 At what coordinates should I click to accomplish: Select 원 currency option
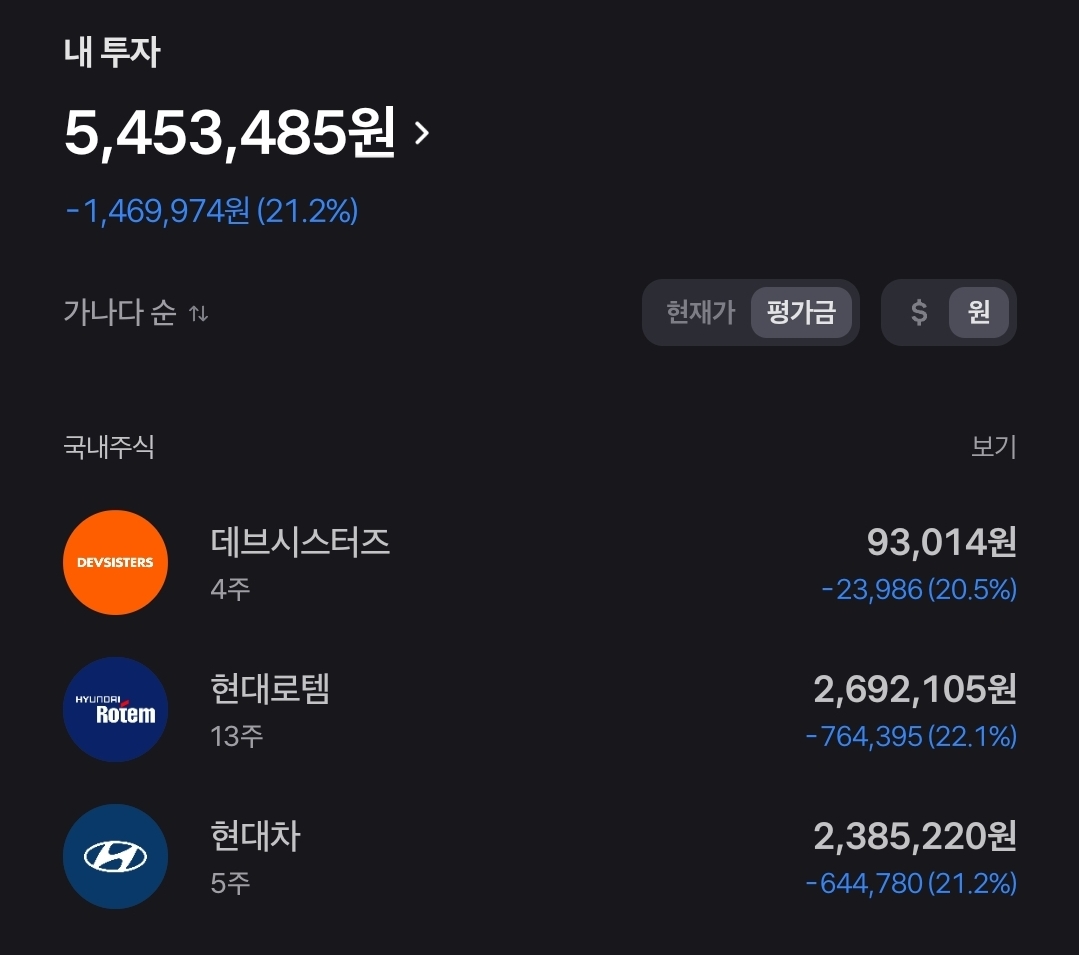[978, 313]
